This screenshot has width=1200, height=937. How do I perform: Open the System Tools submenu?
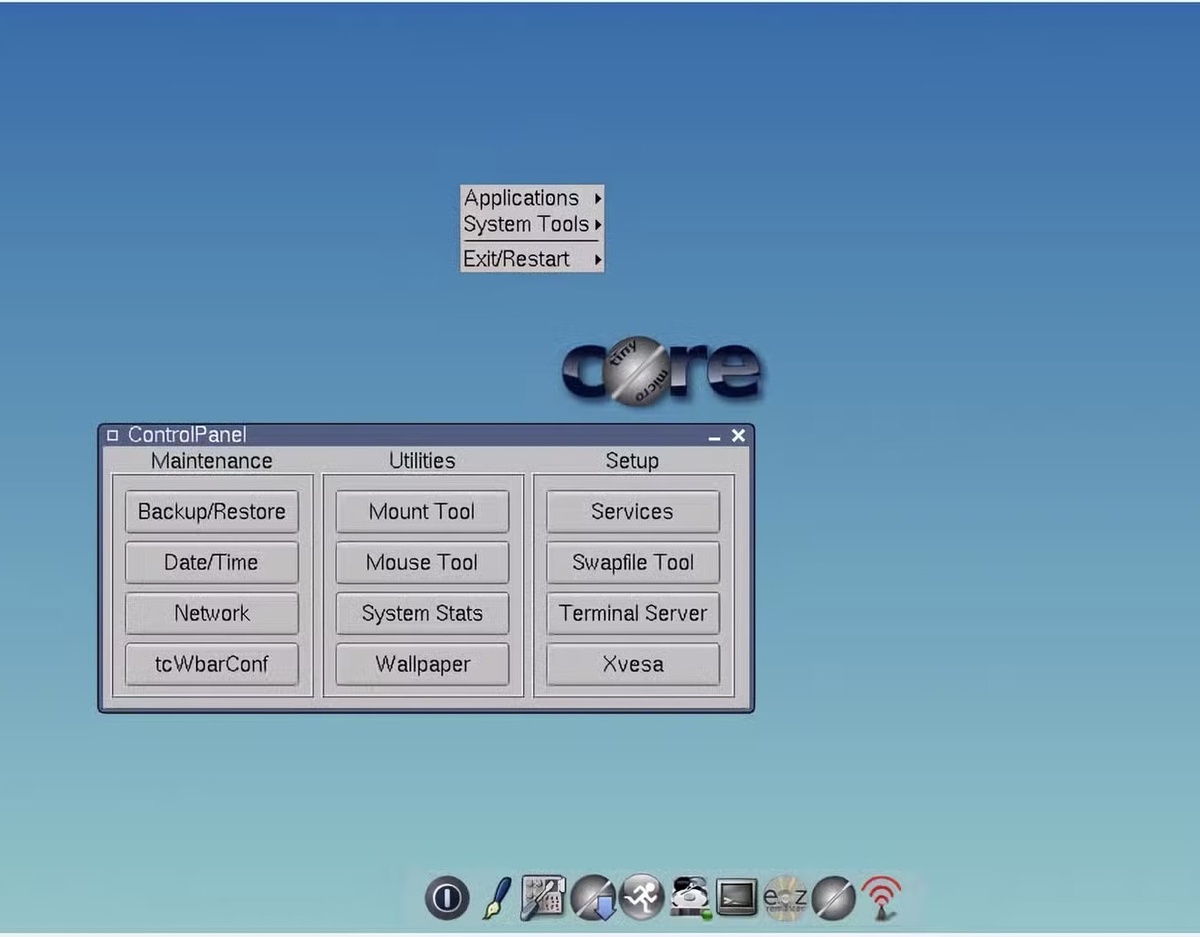pyautogui.click(x=532, y=225)
